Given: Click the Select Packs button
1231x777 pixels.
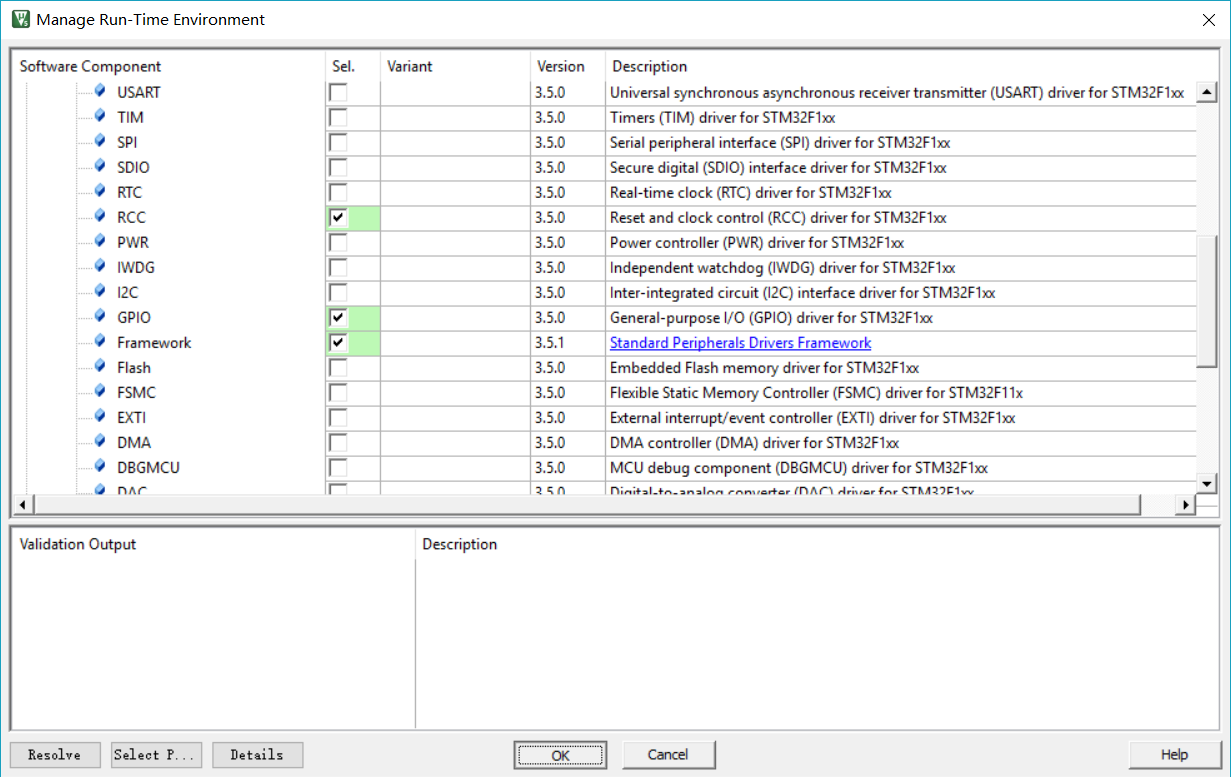Looking at the screenshot, I should pos(157,755).
